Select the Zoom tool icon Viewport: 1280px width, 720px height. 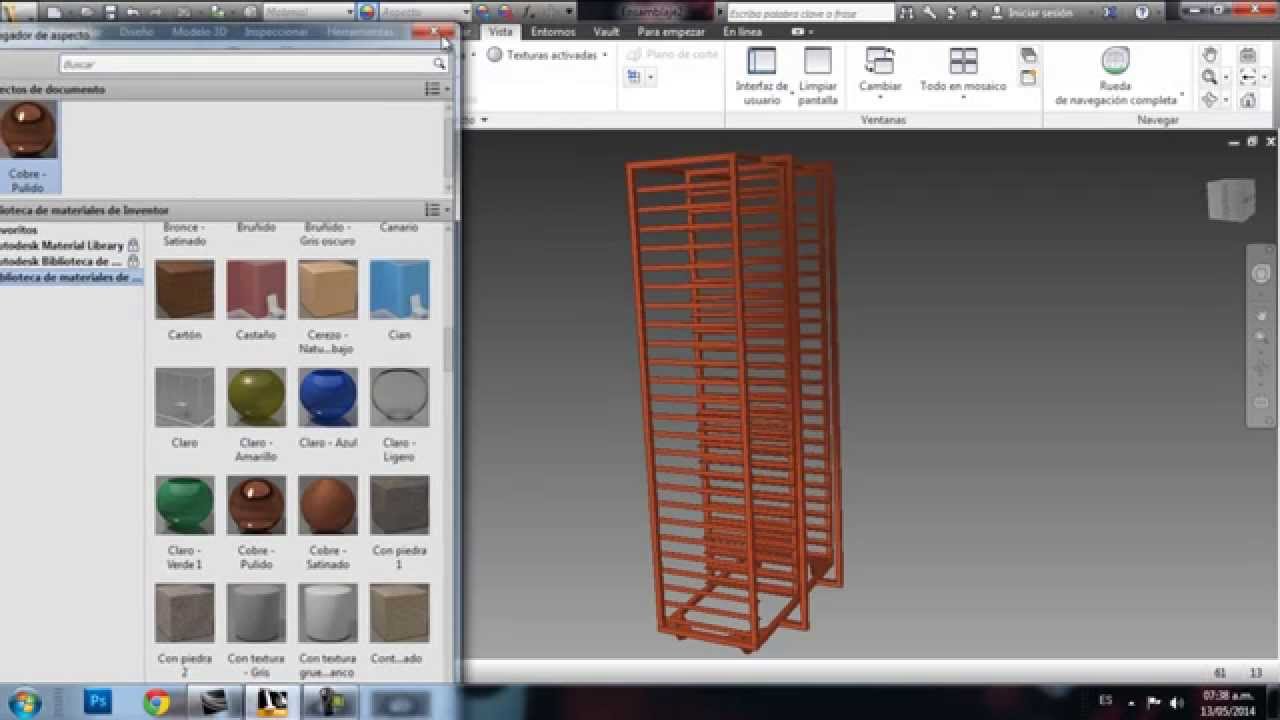tap(1209, 77)
